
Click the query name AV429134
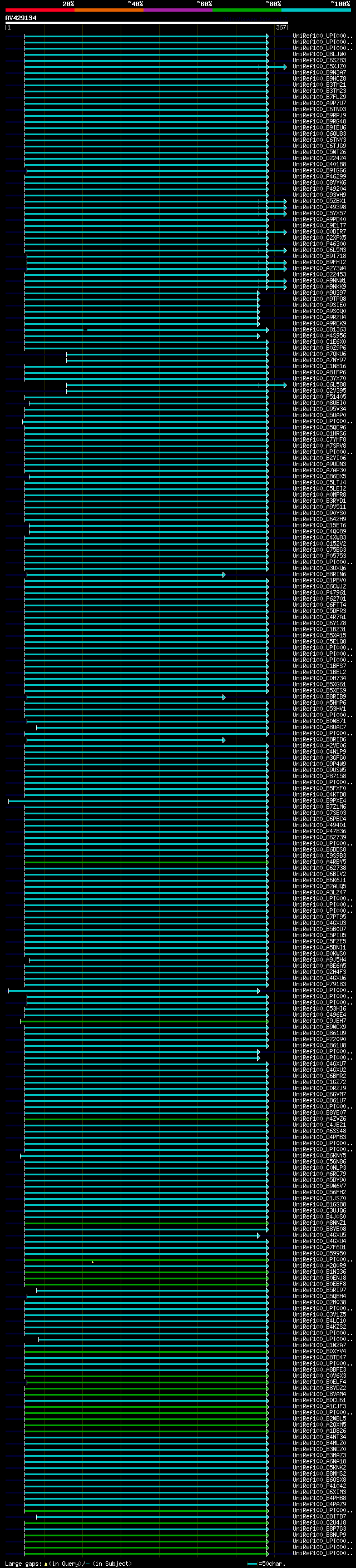pyautogui.click(x=21, y=18)
